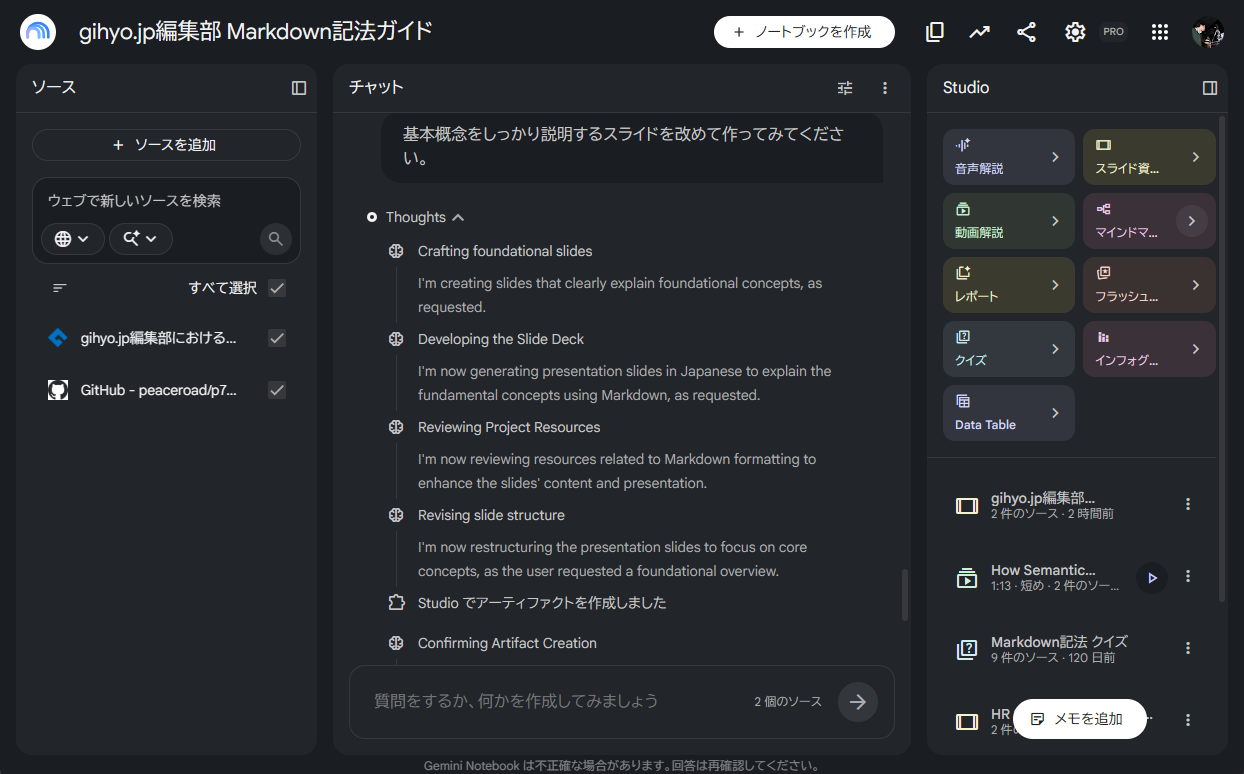Click メモを追加 button
This screenshot has height=774, width=1244.
[x=1079, y=719]
